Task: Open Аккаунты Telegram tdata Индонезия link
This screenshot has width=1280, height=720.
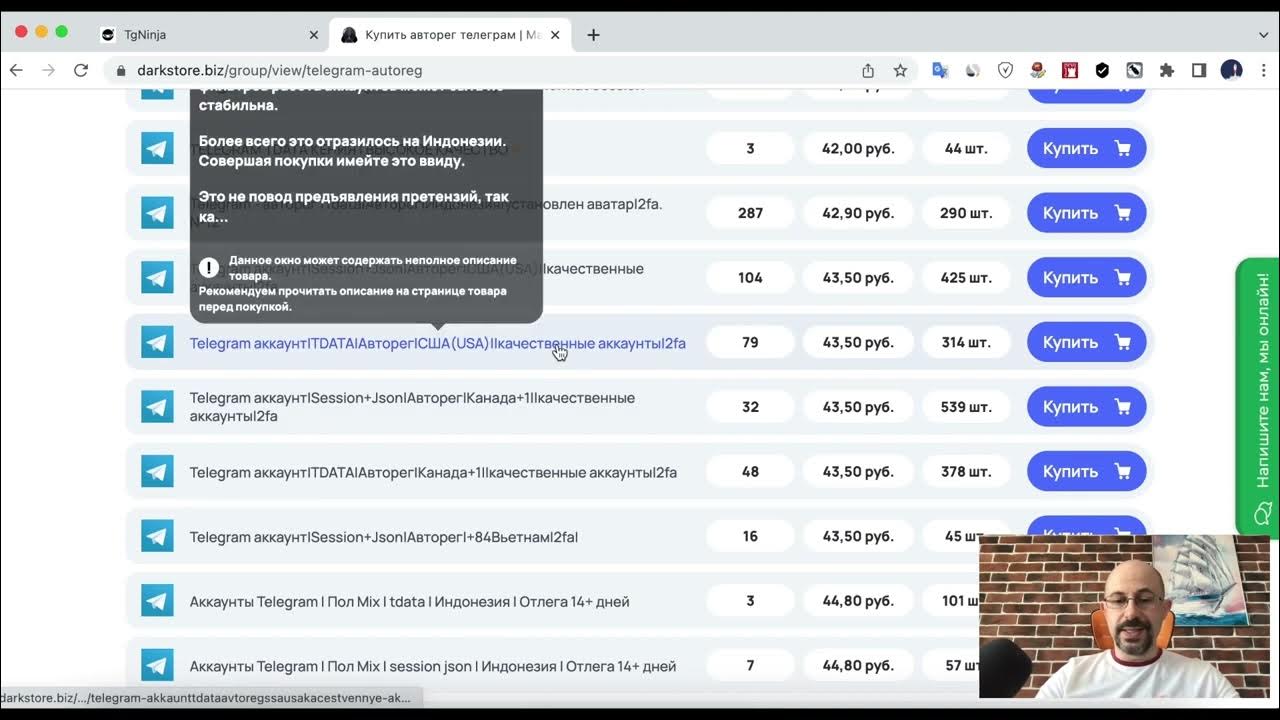Action: pos(409,602)
